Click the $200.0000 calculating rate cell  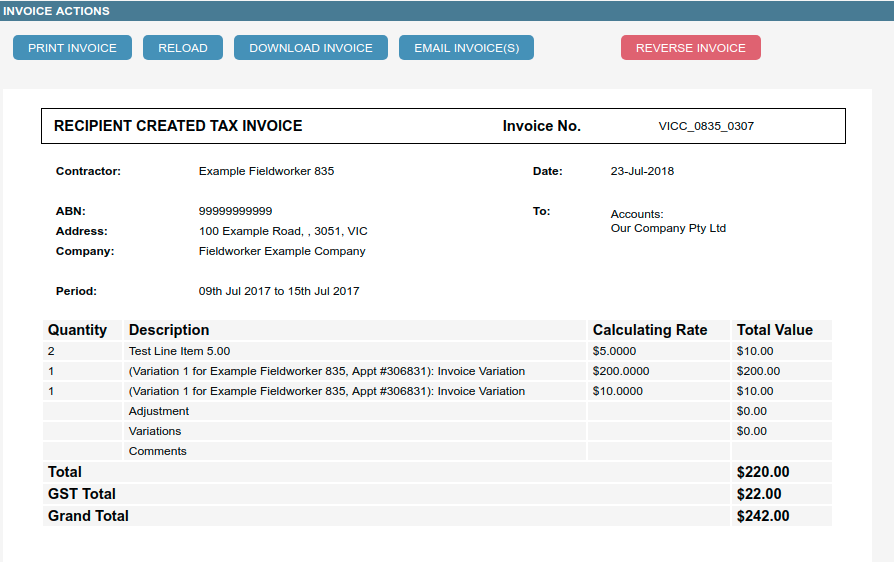[620, 371]
